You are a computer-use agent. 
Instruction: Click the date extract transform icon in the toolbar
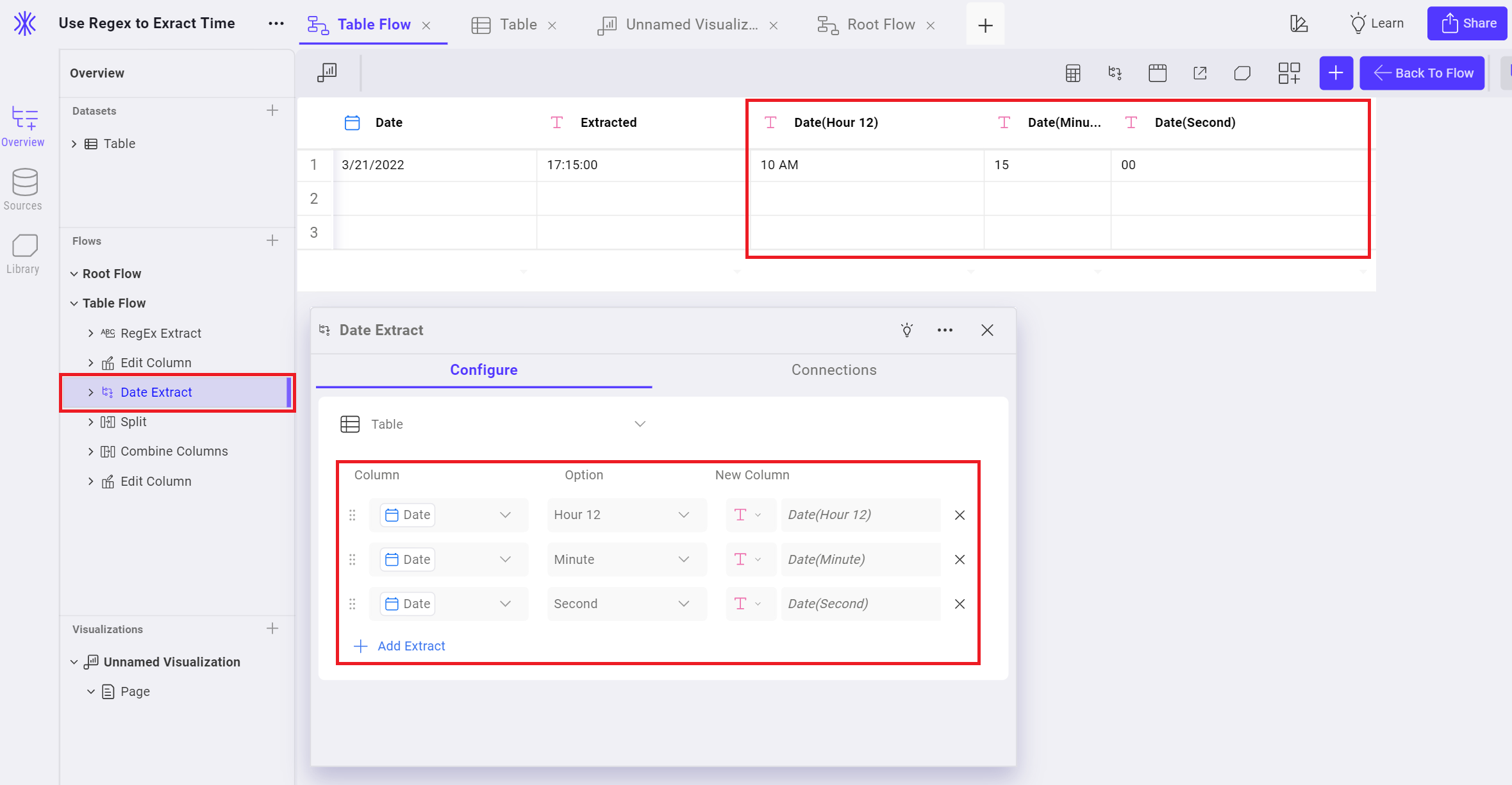1115,73
